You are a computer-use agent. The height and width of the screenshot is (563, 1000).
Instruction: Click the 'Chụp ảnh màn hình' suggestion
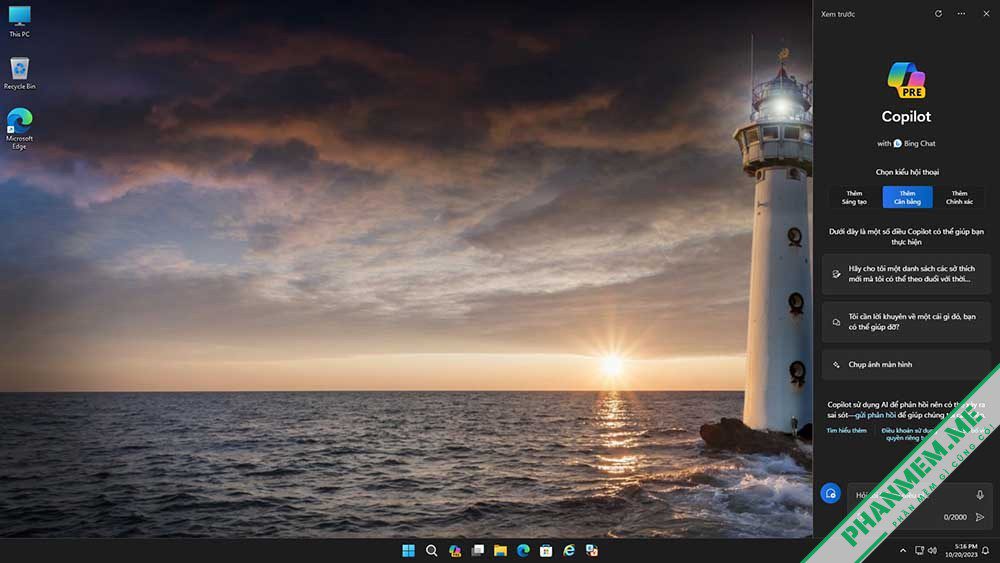[906, 365]
